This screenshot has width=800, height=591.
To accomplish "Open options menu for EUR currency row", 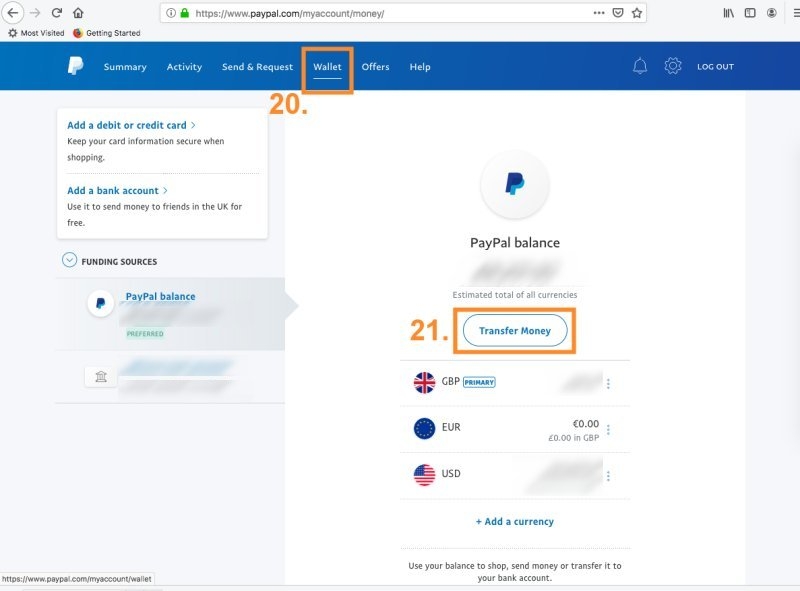I will [608, 430].
